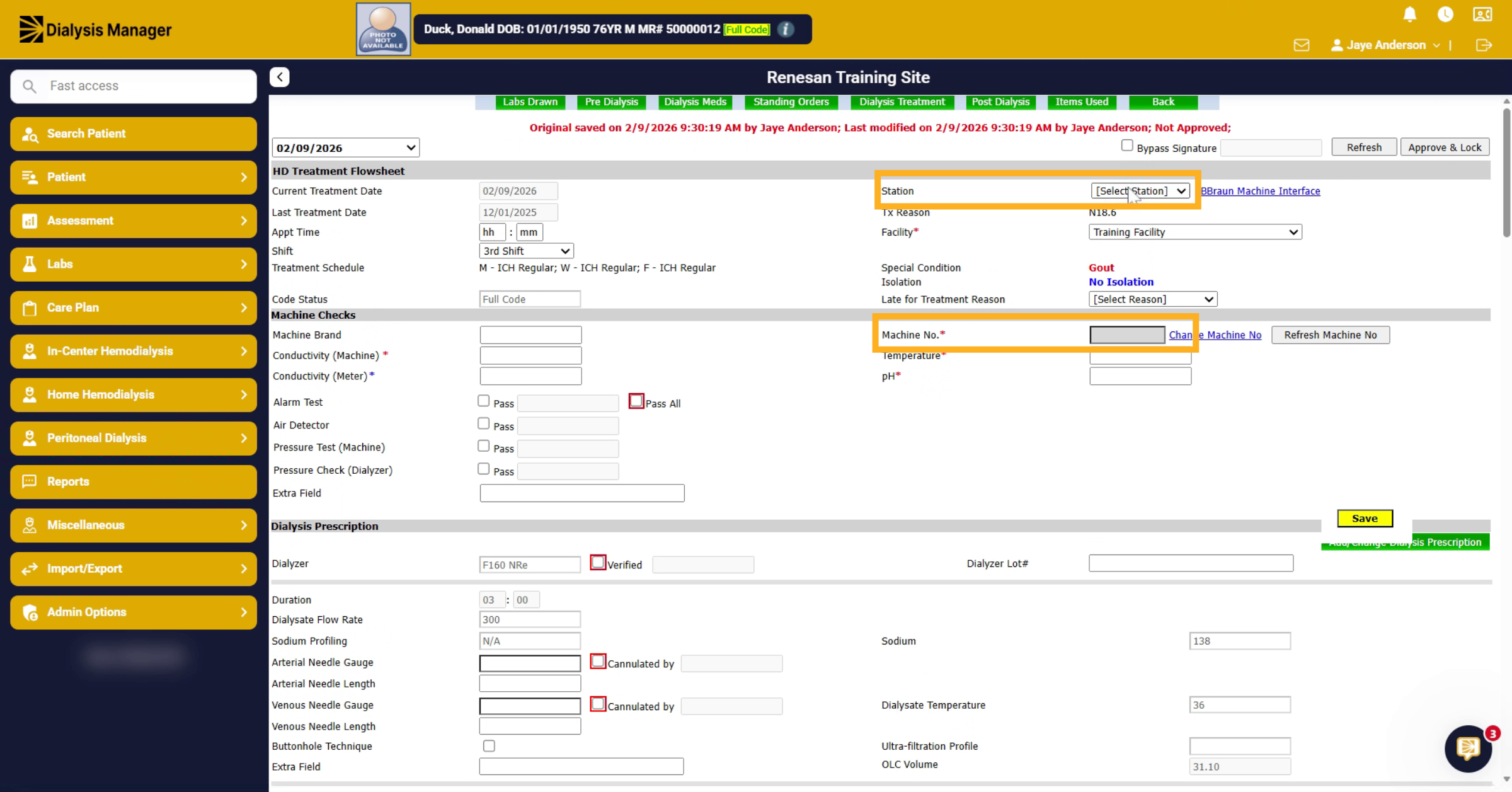This screenshot has height=792, width=1512.
Task: Enable the Pass All checkbox
Action: [636, 401]
